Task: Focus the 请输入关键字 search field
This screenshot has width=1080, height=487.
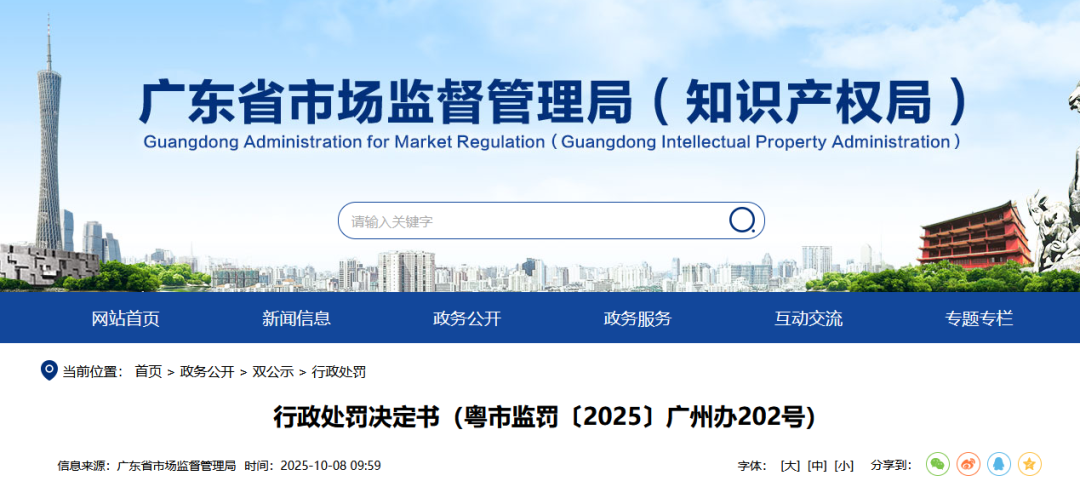Action: click(530, 221)
